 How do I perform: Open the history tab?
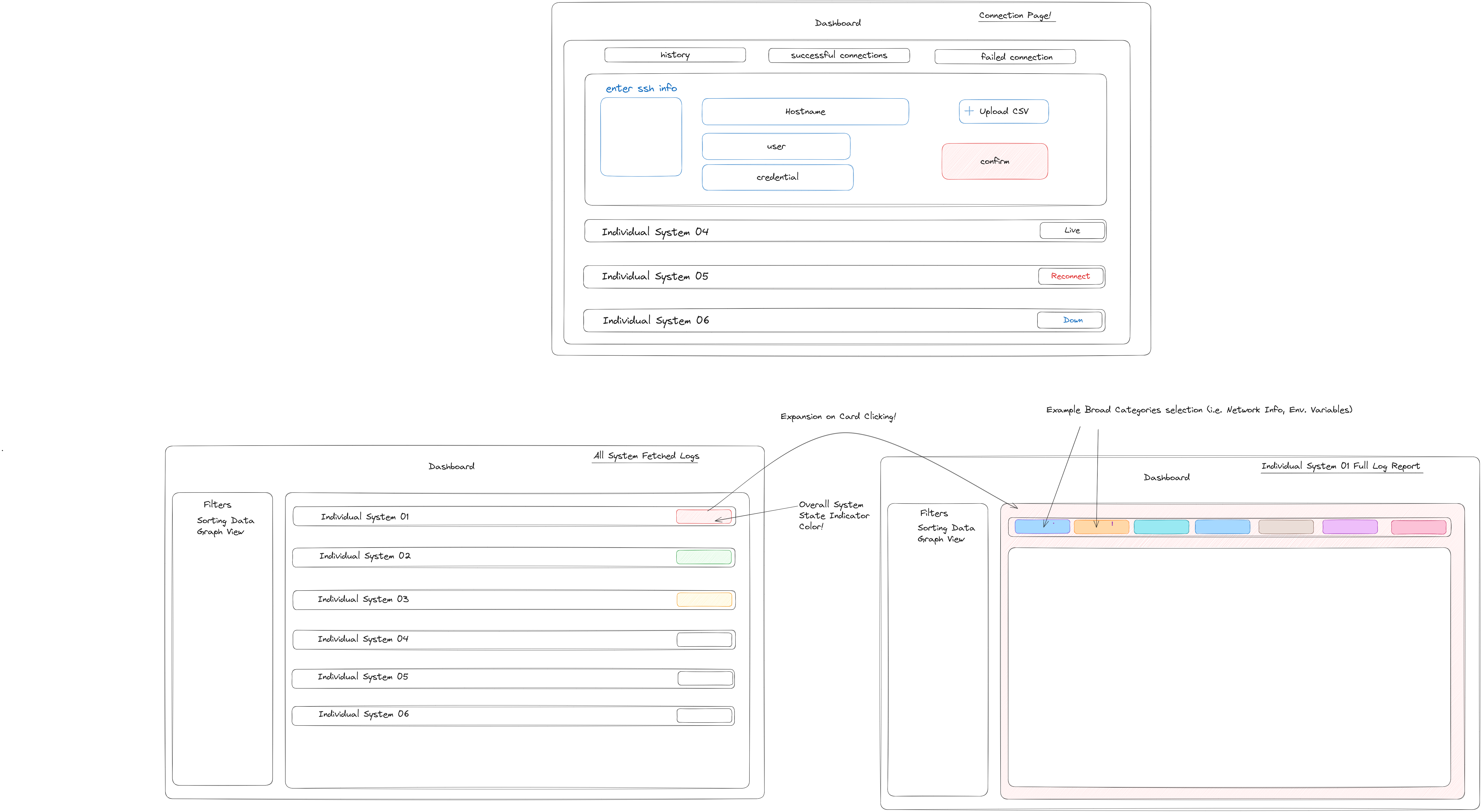[675, 55]
